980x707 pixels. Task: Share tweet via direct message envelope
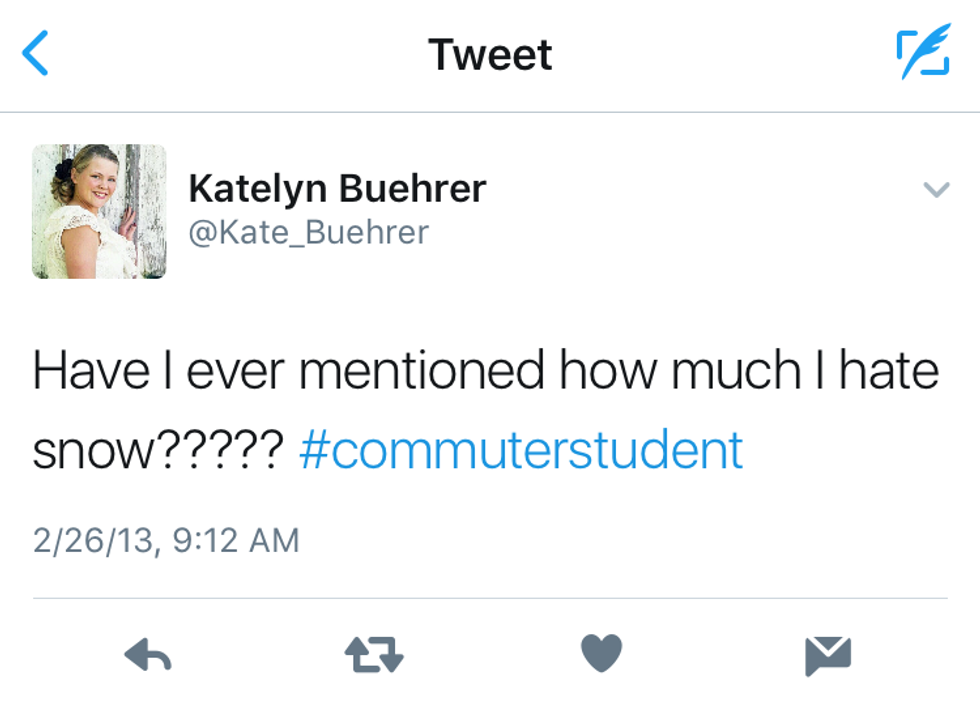(828, 656)
